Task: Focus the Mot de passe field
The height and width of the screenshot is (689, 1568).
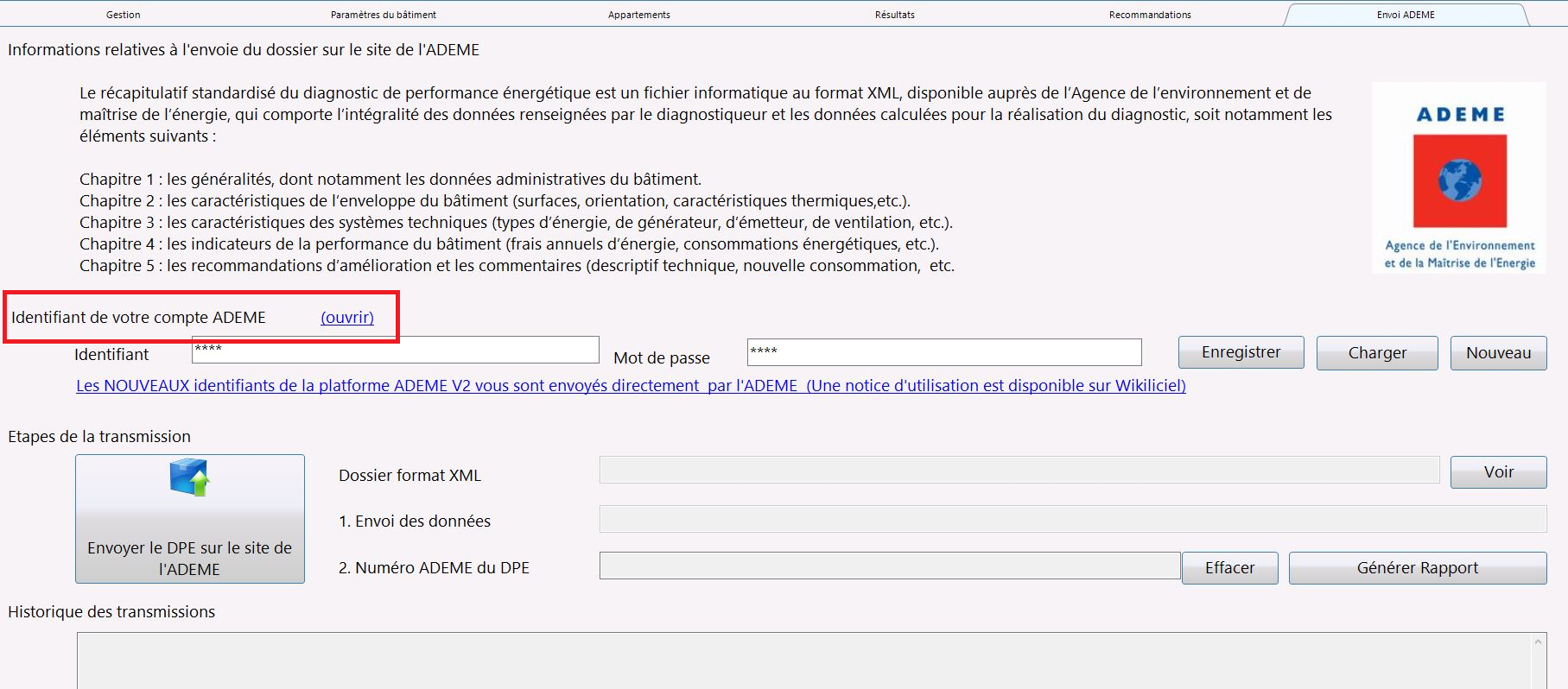Action: point(944,352)
